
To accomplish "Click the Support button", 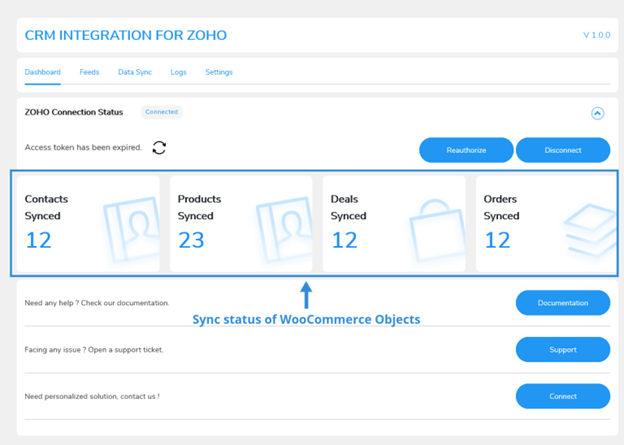I will (563, 349).
